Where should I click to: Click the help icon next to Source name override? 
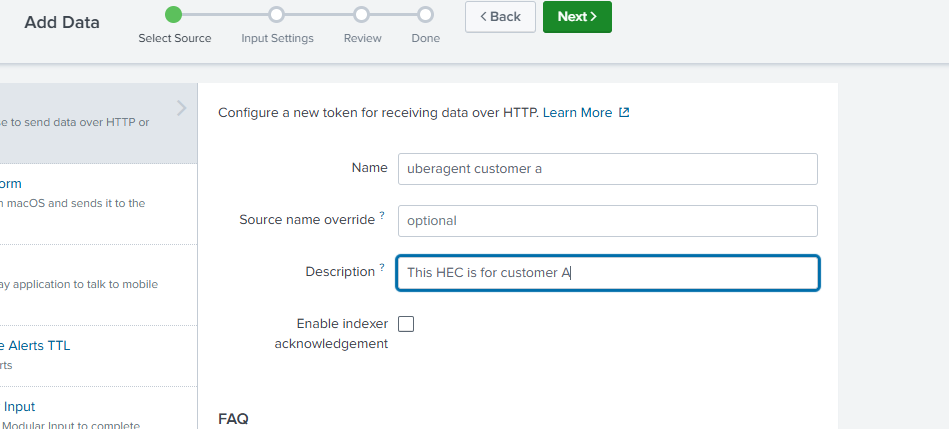point(382,215)
